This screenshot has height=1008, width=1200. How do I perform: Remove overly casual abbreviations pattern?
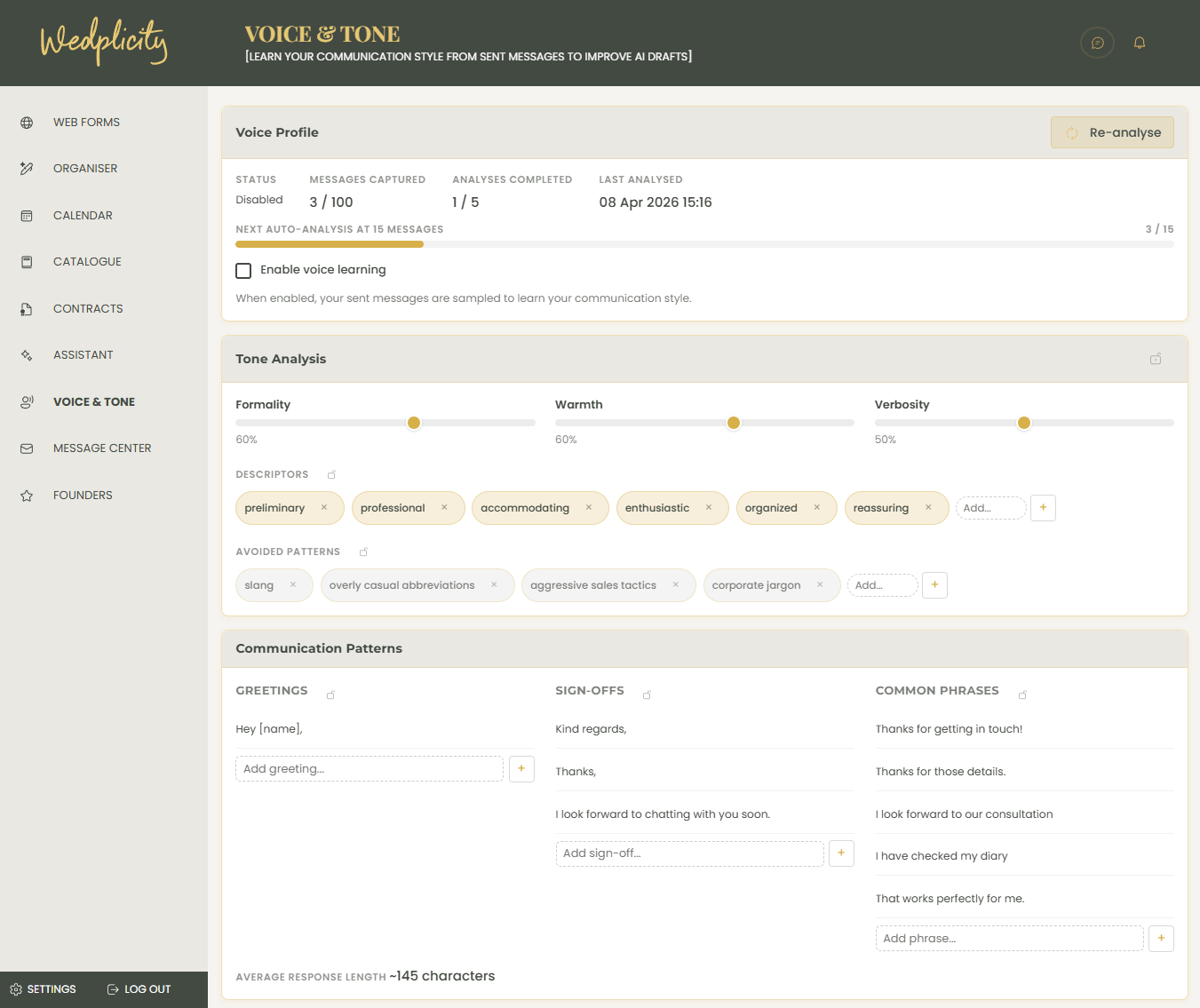494,585
